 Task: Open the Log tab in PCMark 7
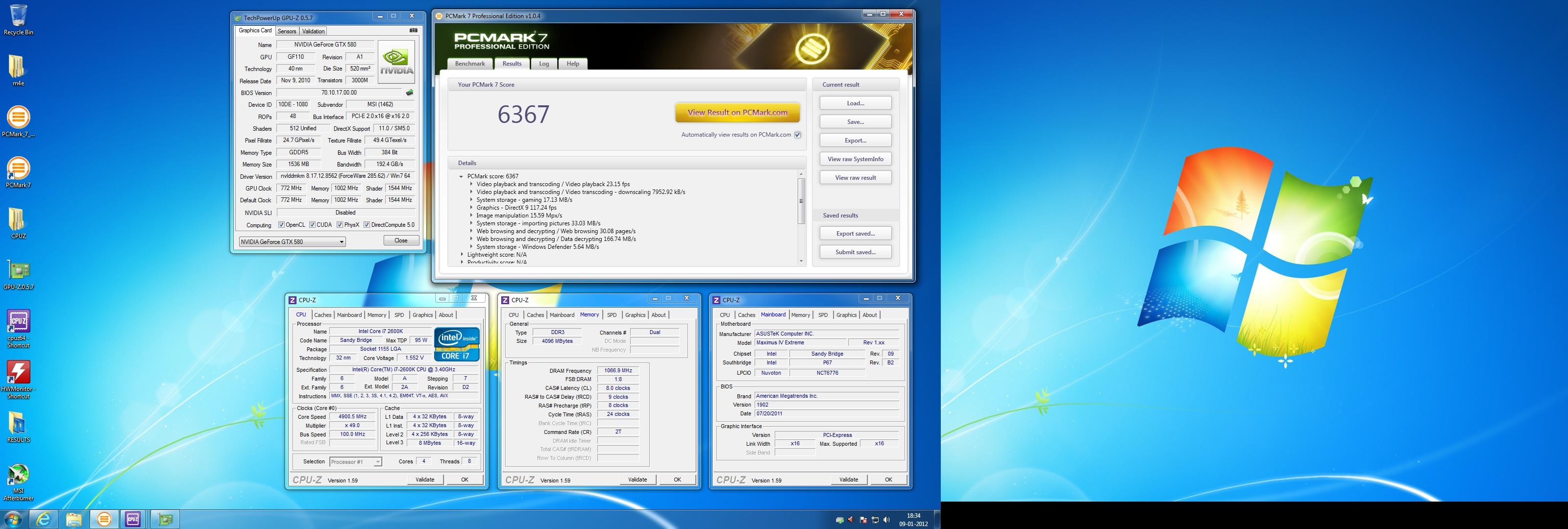543,63
